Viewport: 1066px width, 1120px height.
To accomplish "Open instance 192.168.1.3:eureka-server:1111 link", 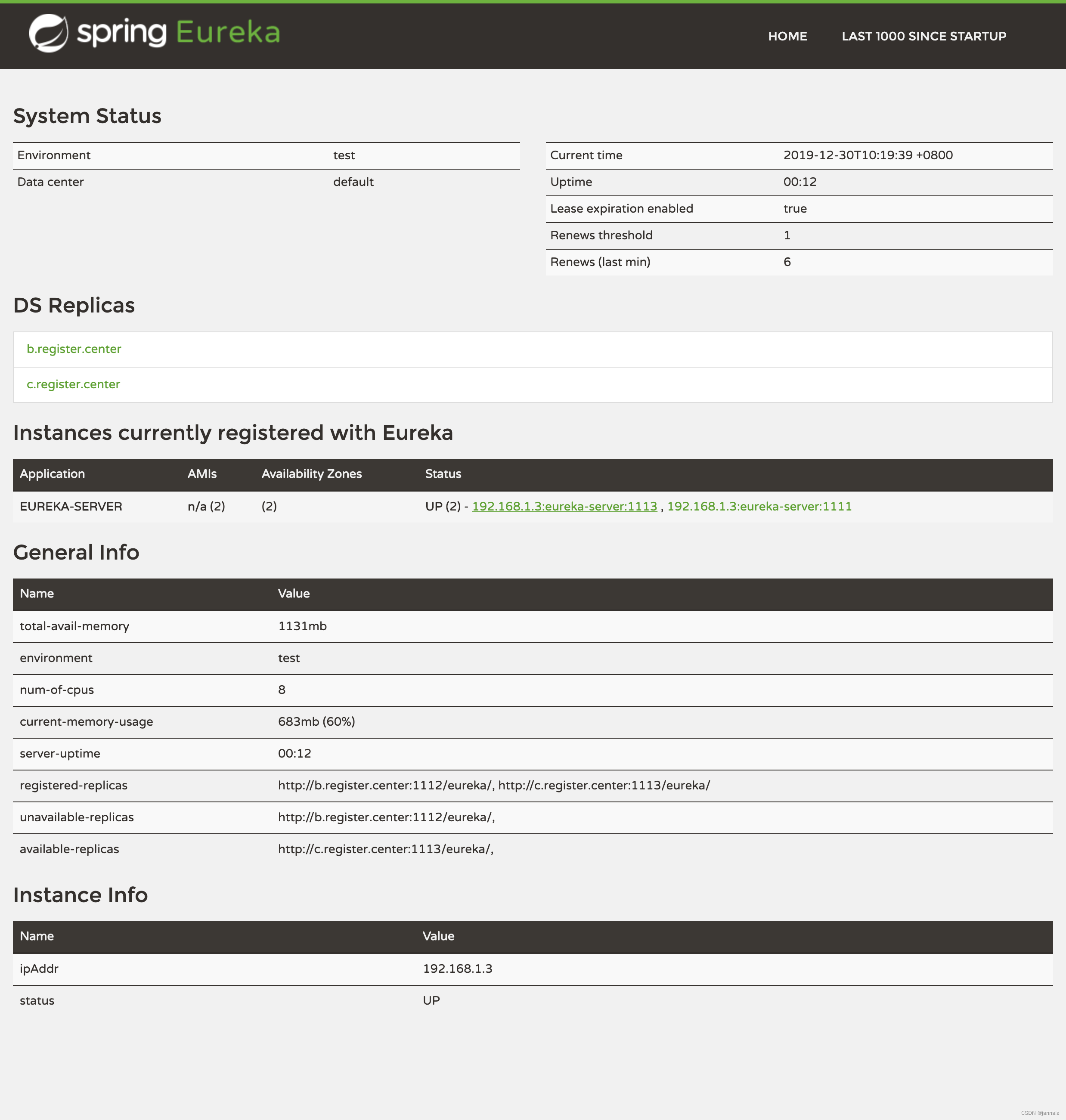I will point(759,506).
